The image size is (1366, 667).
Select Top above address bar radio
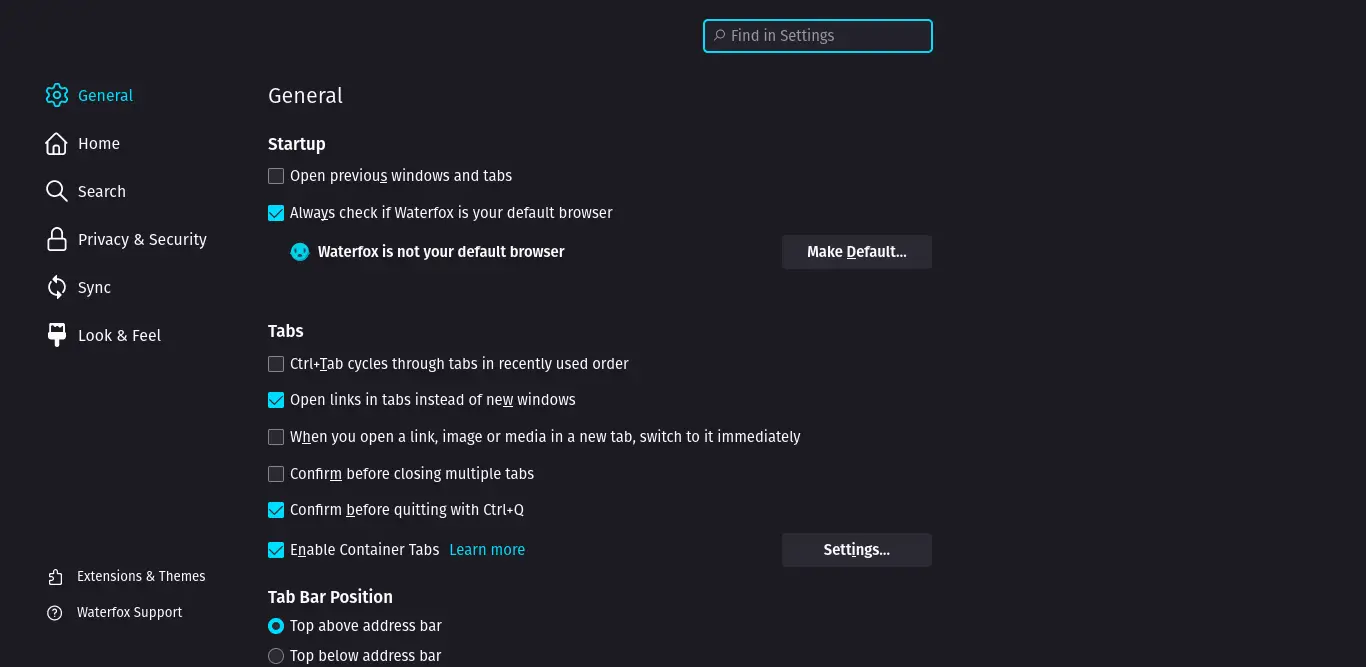coord(276,626)
